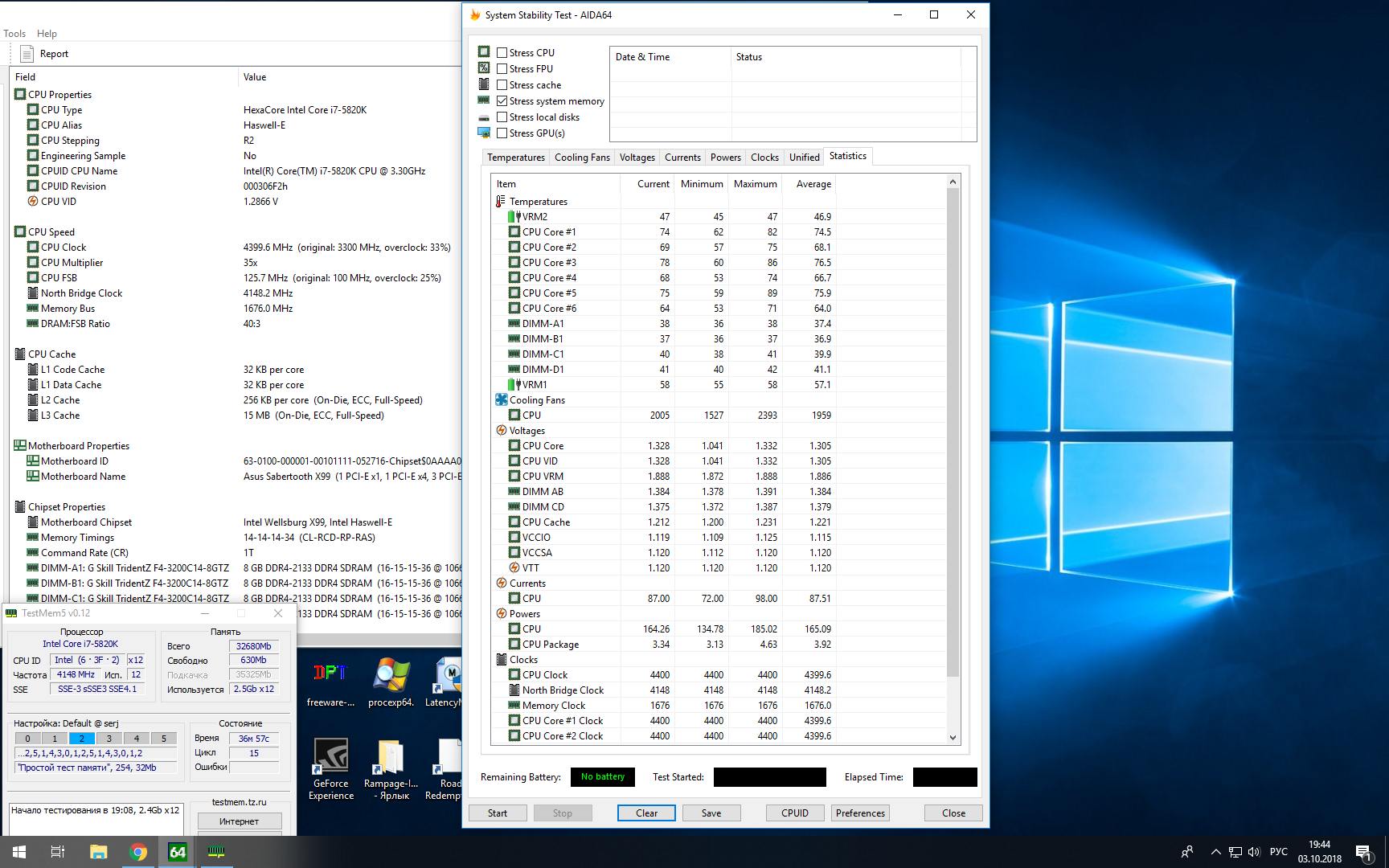Click the Preferences button
The height and width of the screenshot is (868, 1389).
(x=860, y=813)
